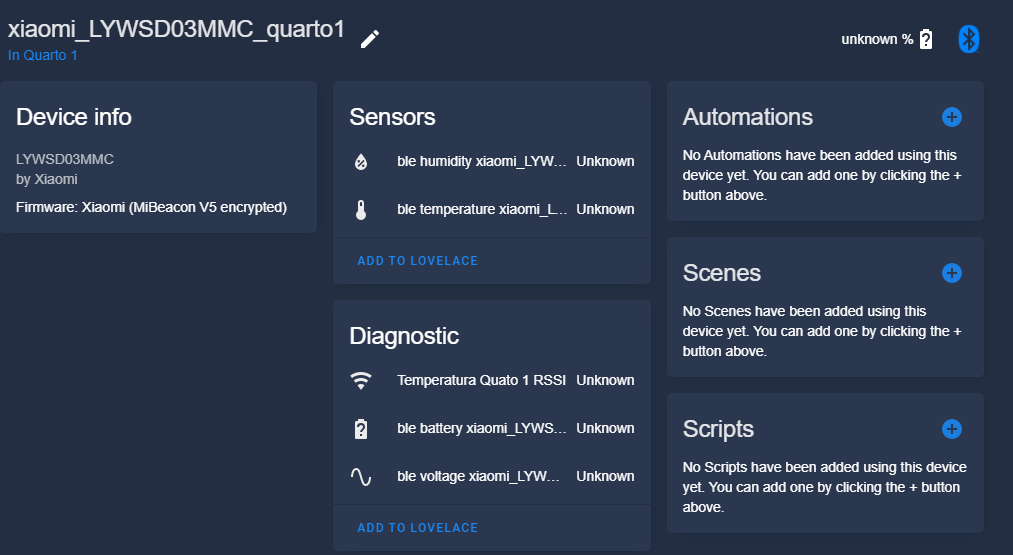Screen dimensions: 1013x555
Task: Open the ble temperature sensor entity
Action: coord(492,209)
